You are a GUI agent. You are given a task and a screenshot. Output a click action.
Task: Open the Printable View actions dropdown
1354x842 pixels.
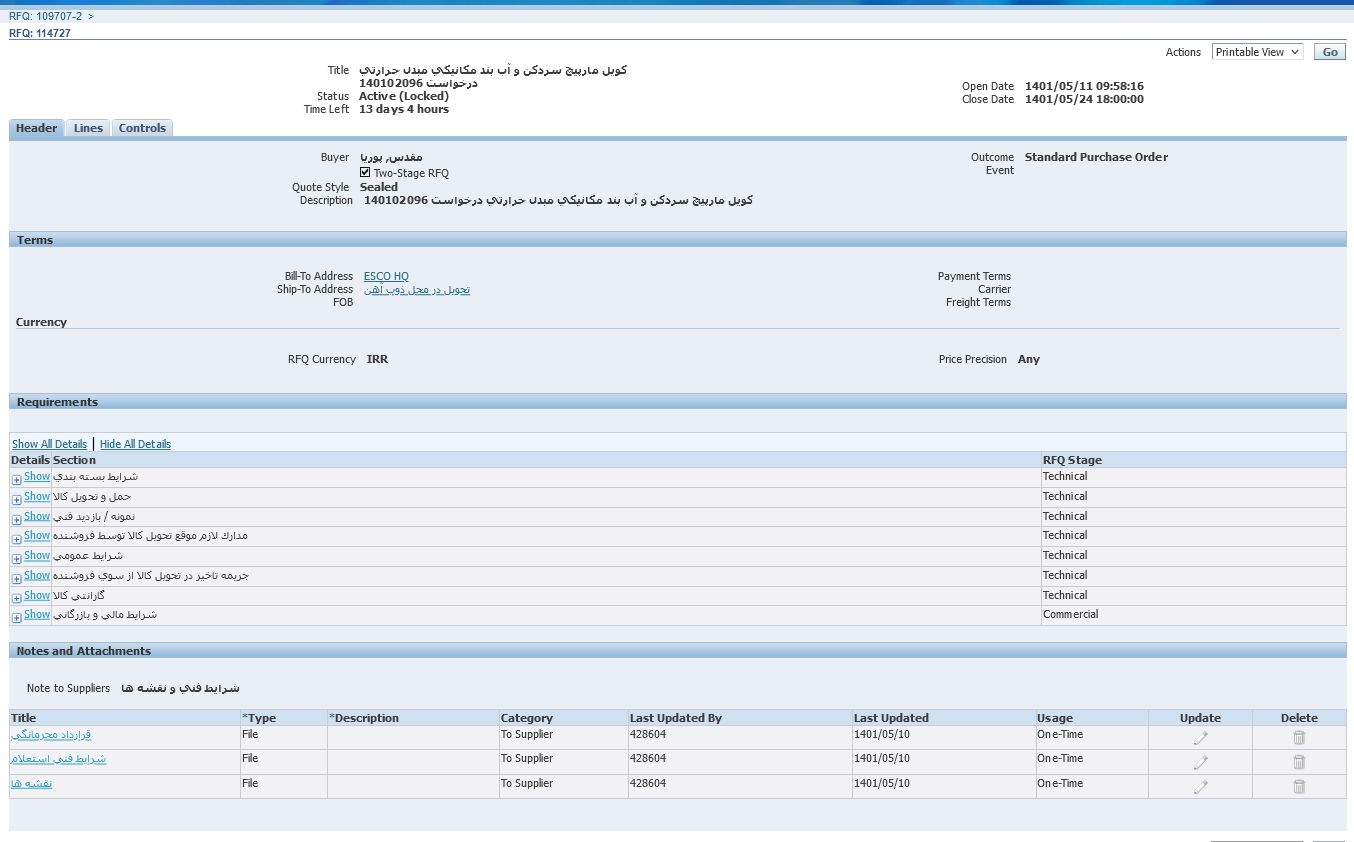pos(1257,52)
